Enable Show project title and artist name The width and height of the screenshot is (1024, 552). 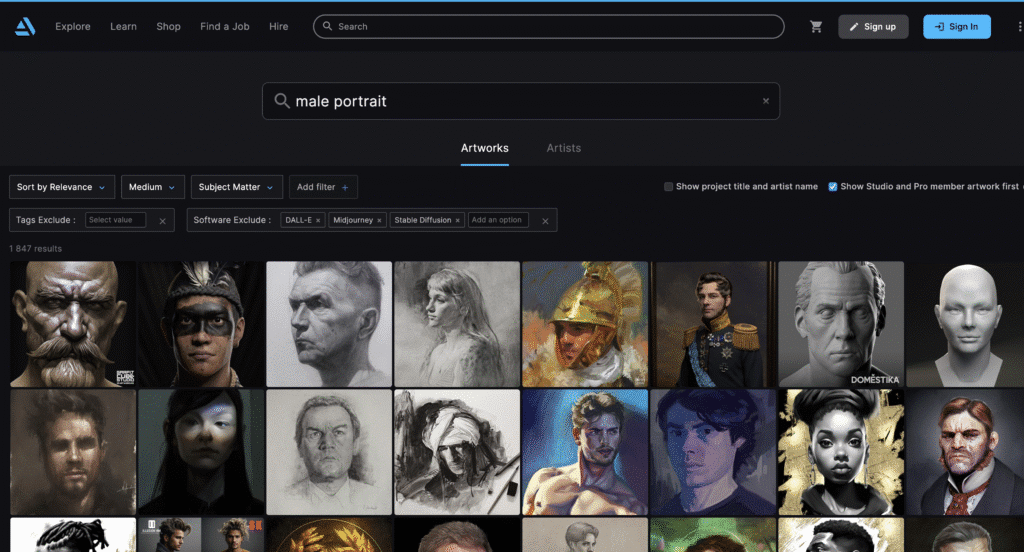(668, 187)
